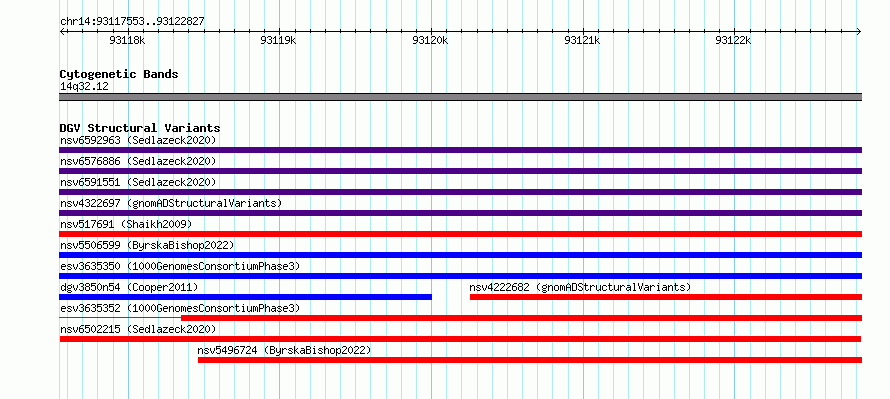890x399 pixels.
Task: Select the nsv6502215 red variant bar
Action: (460, 339)
